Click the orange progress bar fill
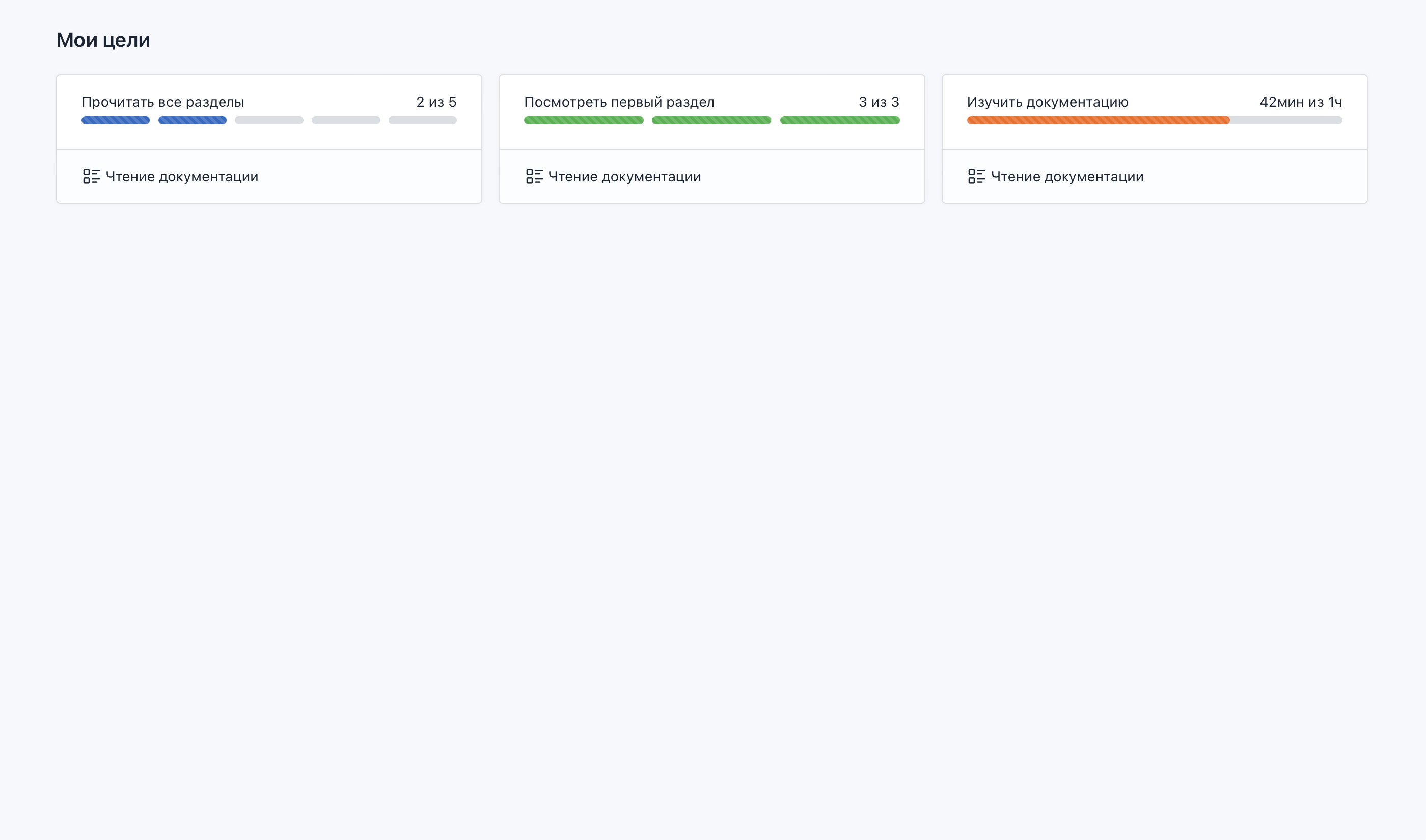This screenshot has width=1426, height=840. [1098, 120]
